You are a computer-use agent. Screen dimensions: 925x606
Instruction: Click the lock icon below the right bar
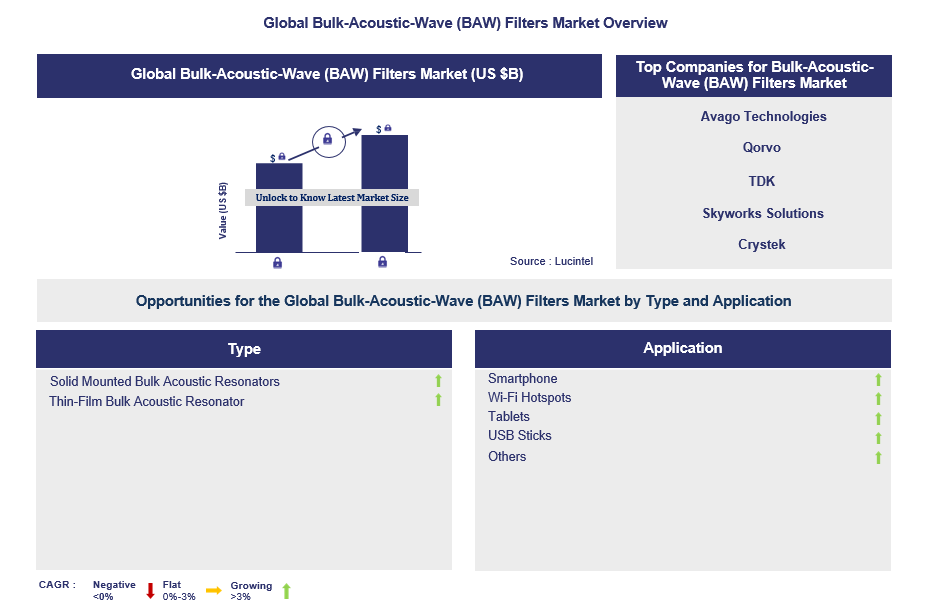click(x=383, y=263)
